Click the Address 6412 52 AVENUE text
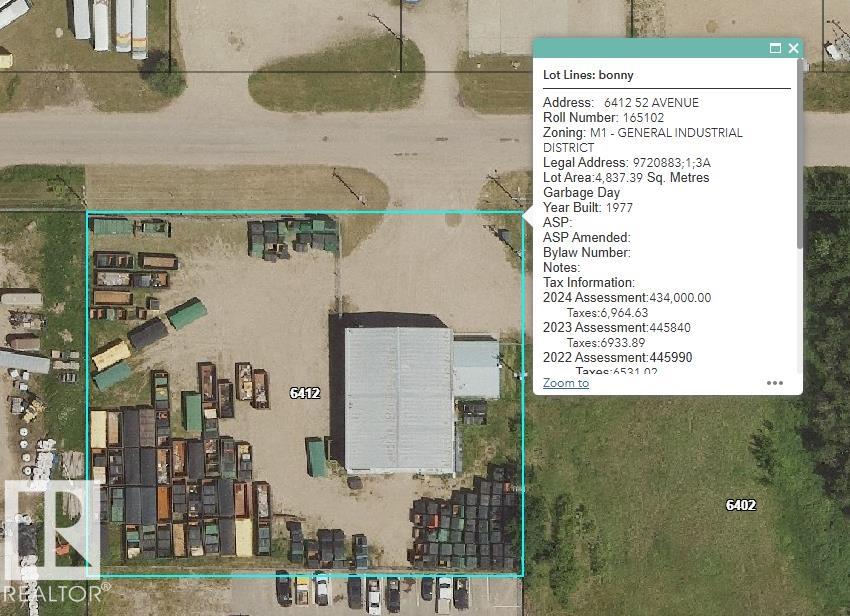 tap(621, 103)
